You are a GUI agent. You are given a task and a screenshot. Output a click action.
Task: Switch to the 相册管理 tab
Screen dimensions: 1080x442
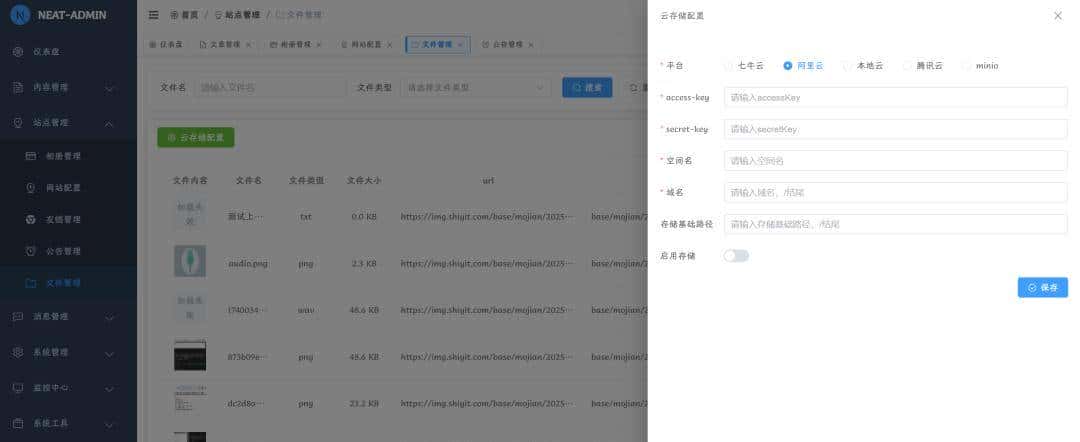295,45
